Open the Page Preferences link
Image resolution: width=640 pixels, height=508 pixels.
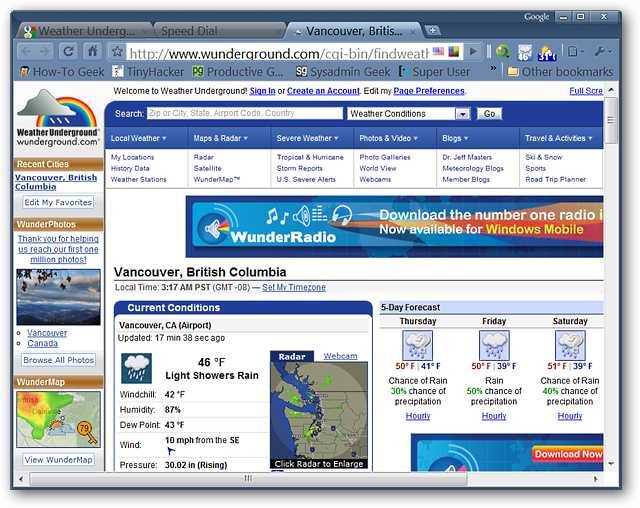point(429,91)
